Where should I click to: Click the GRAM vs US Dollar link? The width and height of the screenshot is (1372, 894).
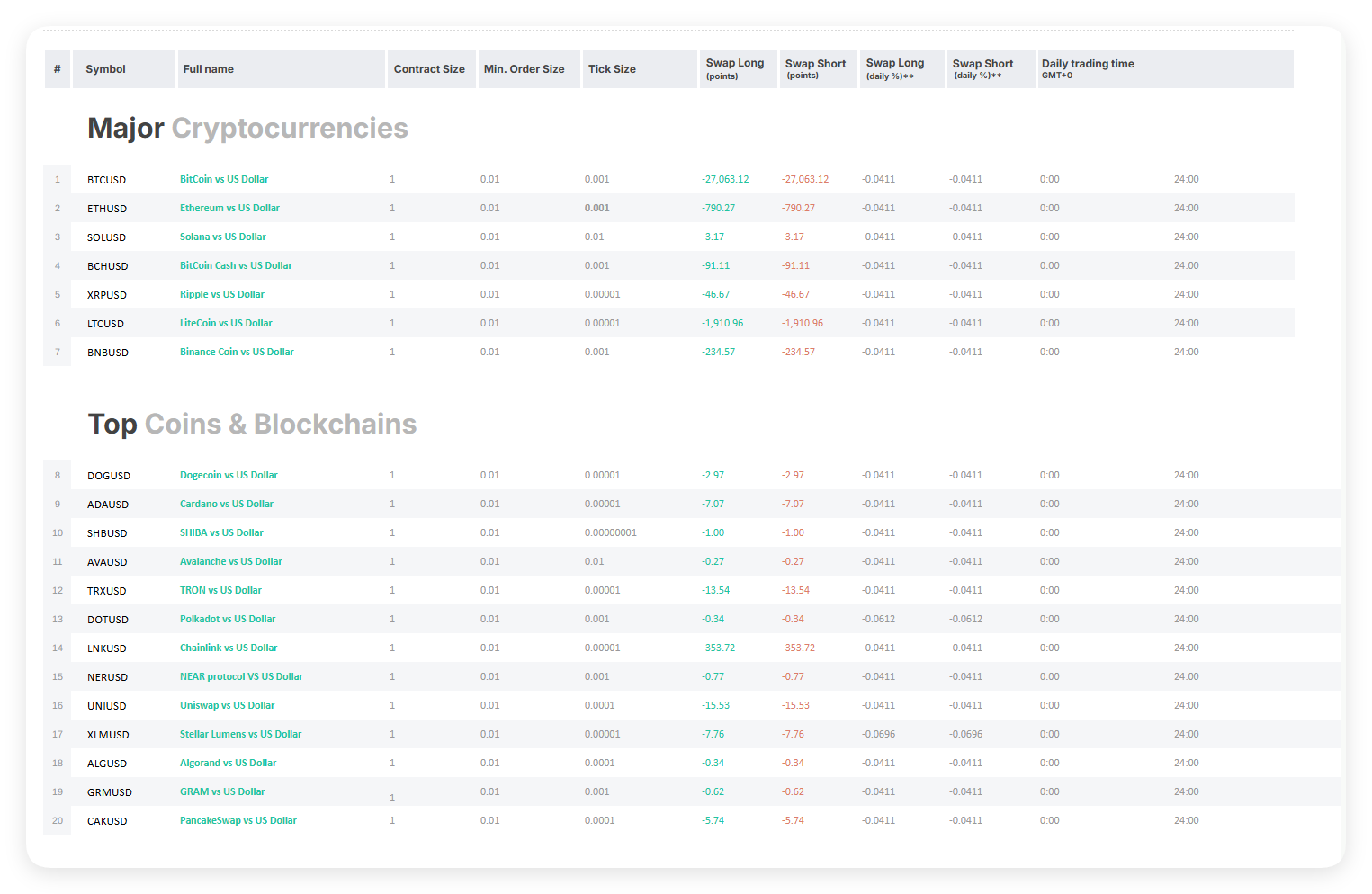(222, 791)
